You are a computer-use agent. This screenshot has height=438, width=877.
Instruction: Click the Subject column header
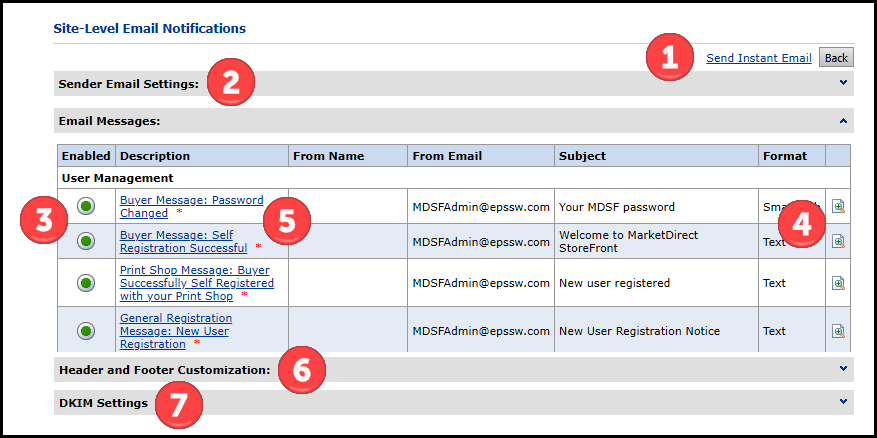[582, 156]
